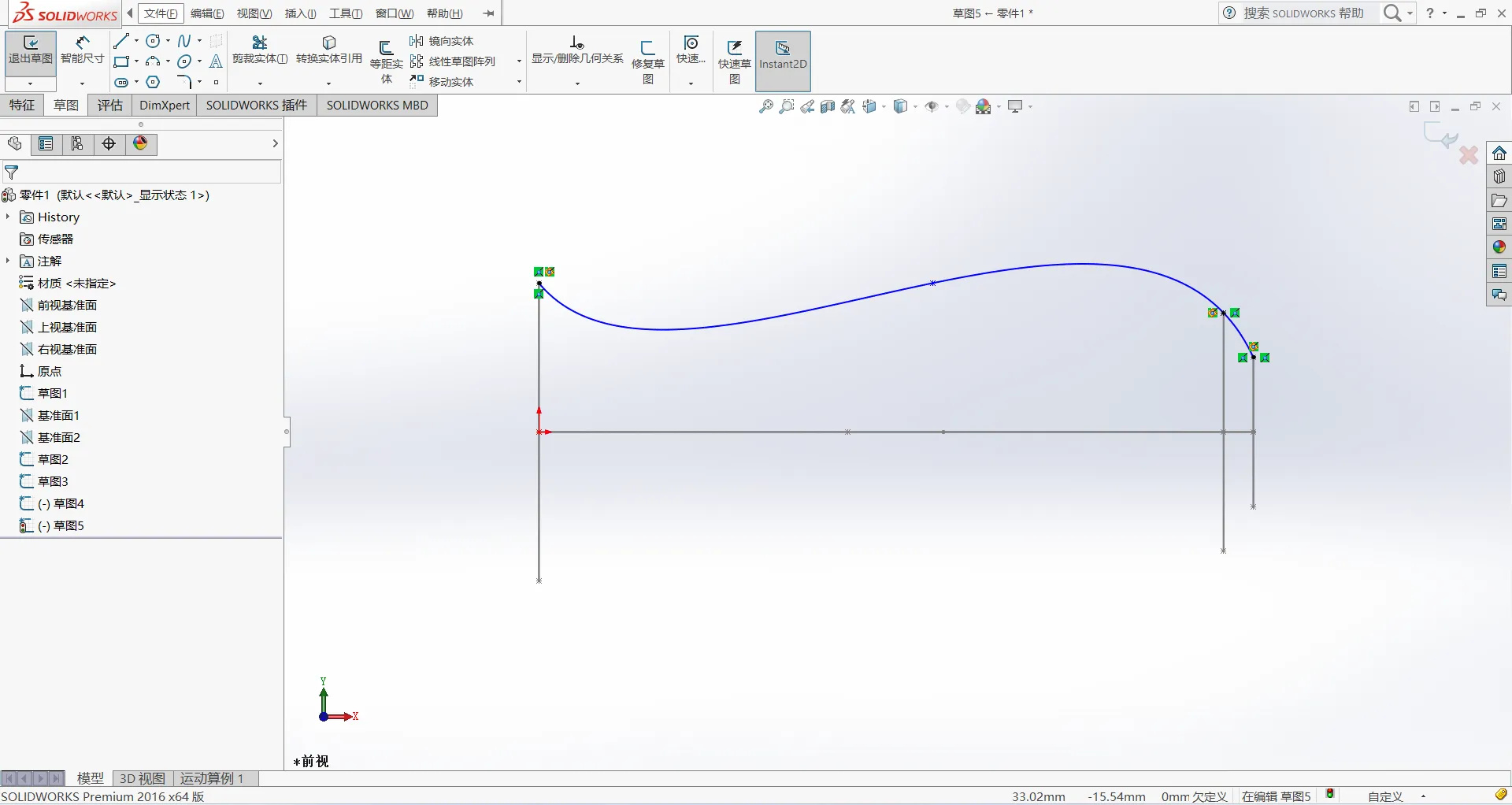Open Display Style icon
Image resolution: width=1512 pixels, height=805 pixels.
point(901,106)
